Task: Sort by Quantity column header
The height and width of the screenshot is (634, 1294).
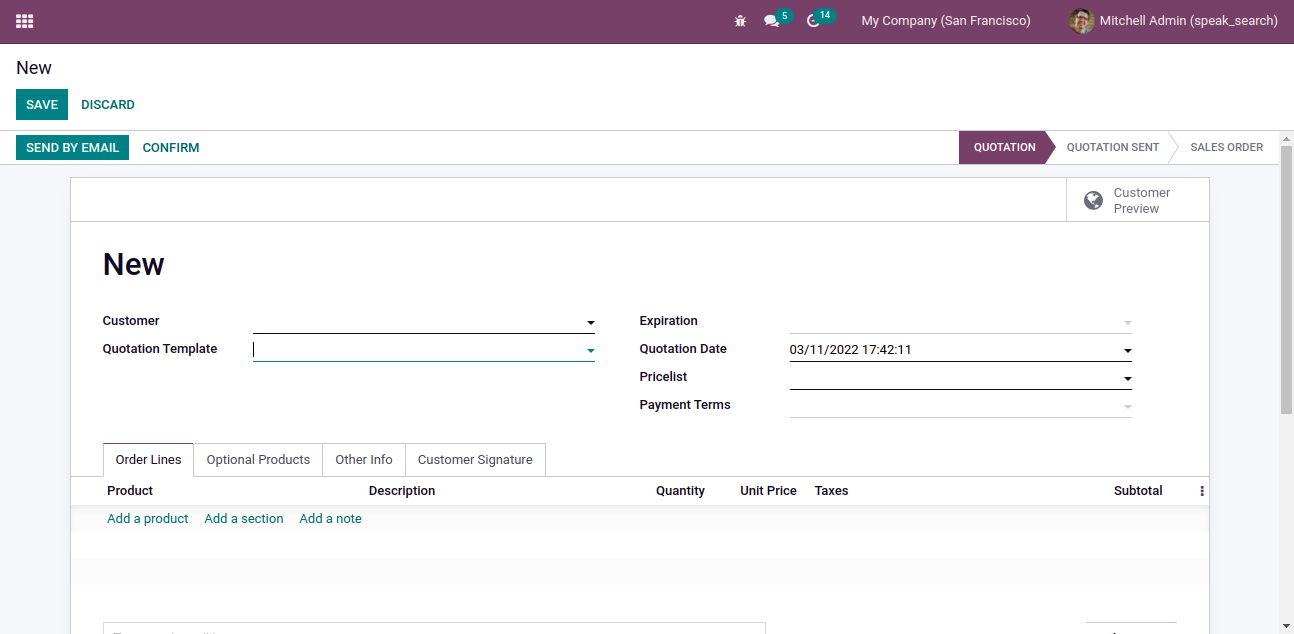Action: click(680, 491)
